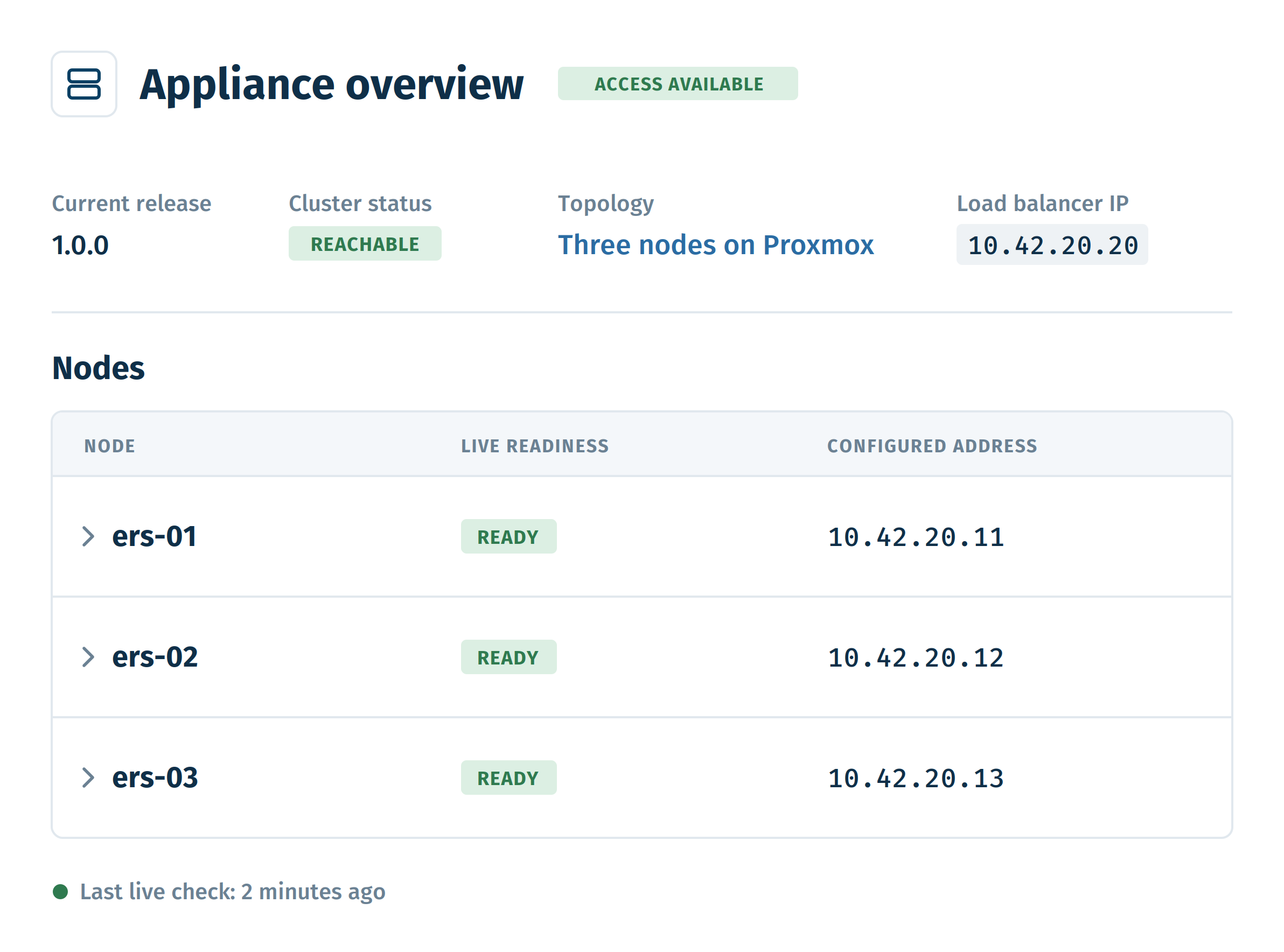The width and height of the screenshot is (1284, 952).
Task: Click the Nodes section heading
Action: 98,368
